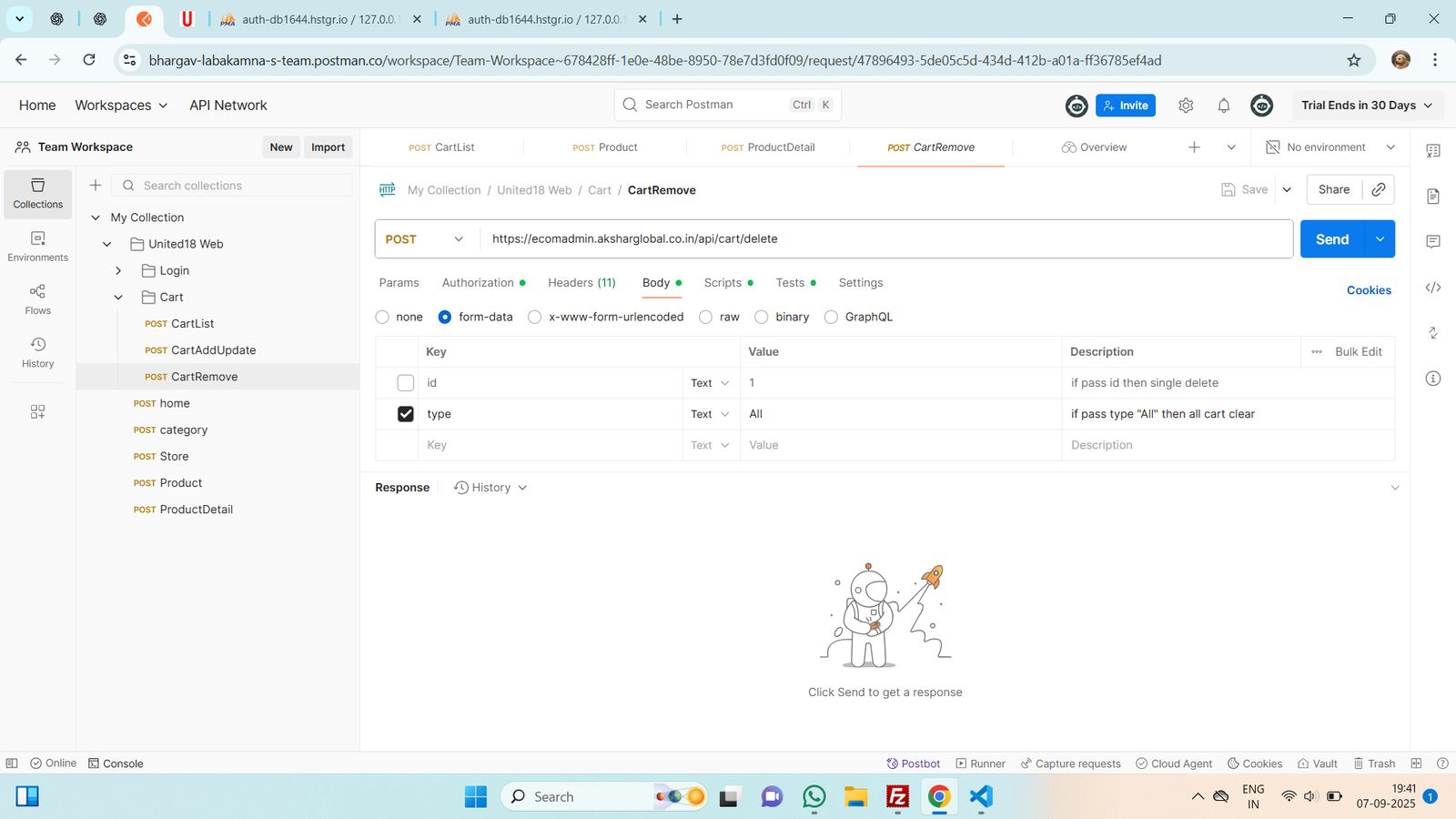
Task: Copy the request link icon beside Share
Action: [x=1379, y=189]
